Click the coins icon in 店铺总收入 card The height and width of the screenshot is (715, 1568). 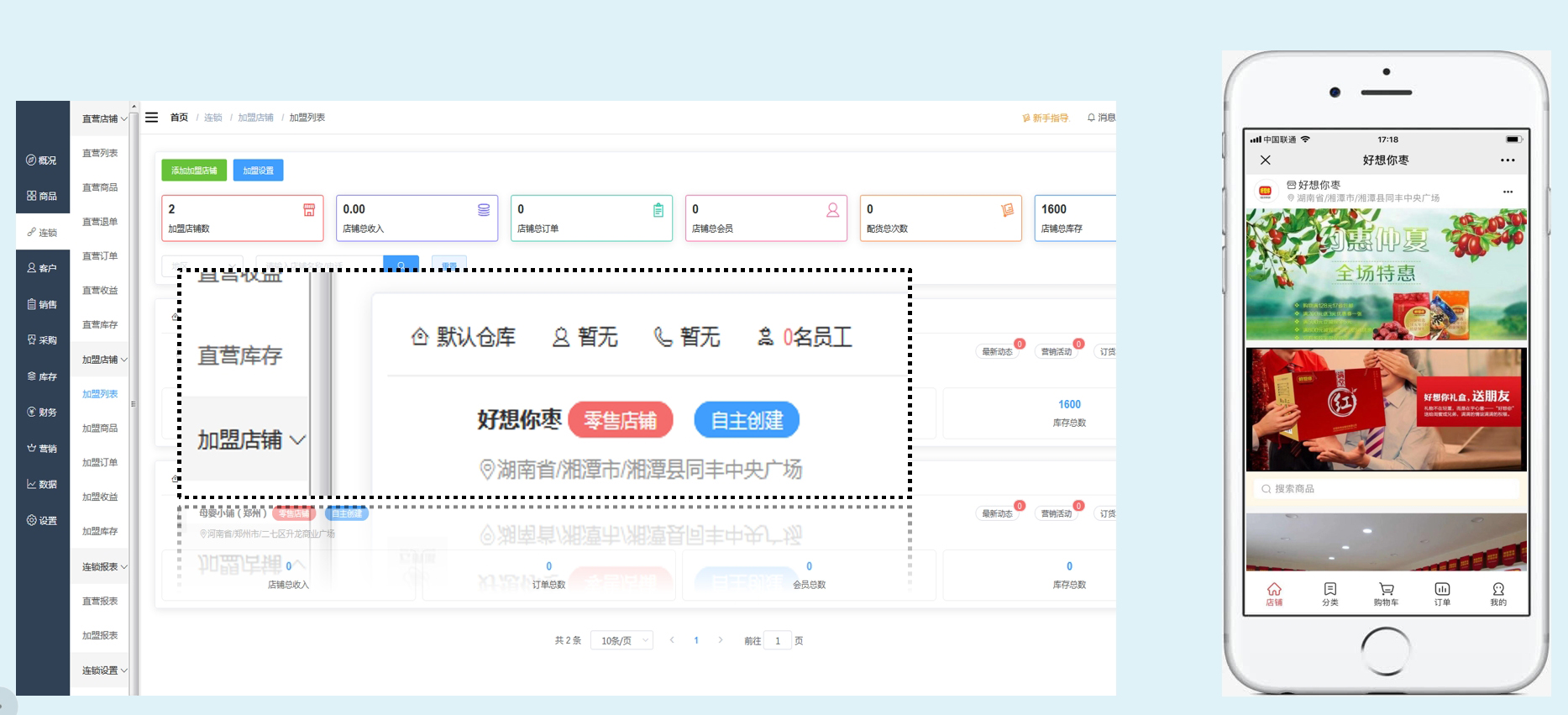pyautogui.click(x=484, y=210)
